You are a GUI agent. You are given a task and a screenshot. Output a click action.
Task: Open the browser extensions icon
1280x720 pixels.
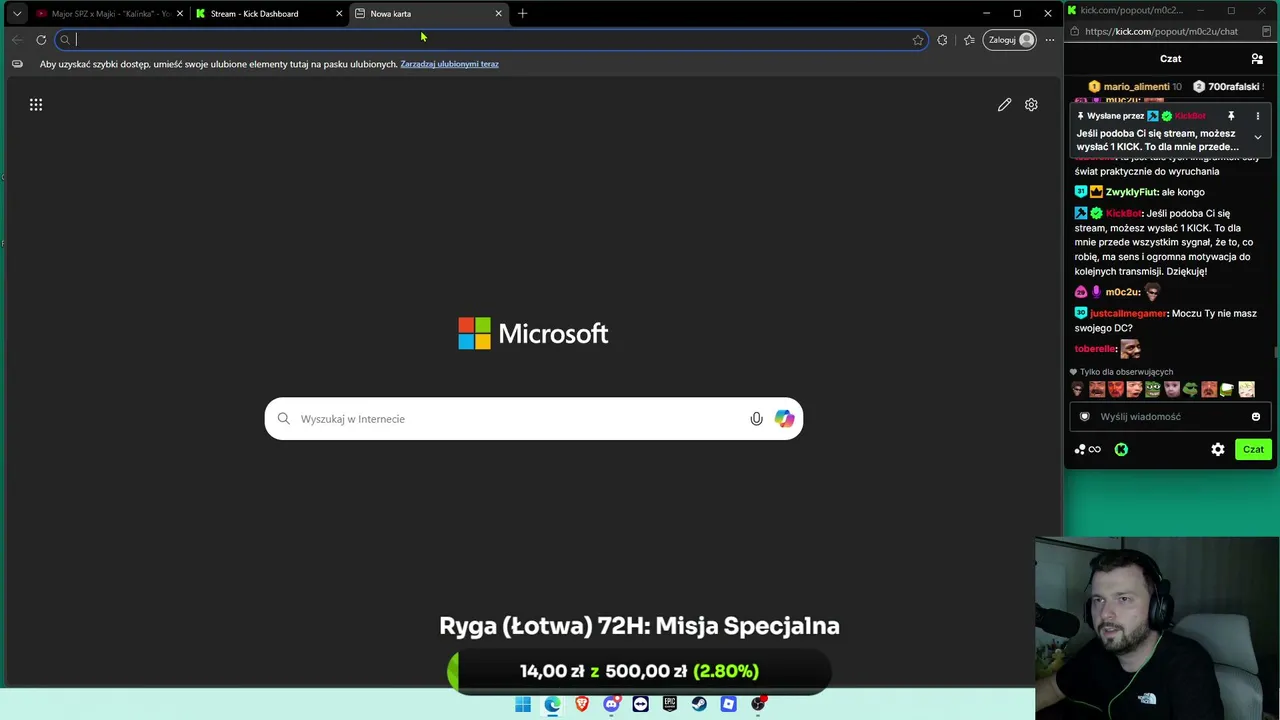pos(942,40)
